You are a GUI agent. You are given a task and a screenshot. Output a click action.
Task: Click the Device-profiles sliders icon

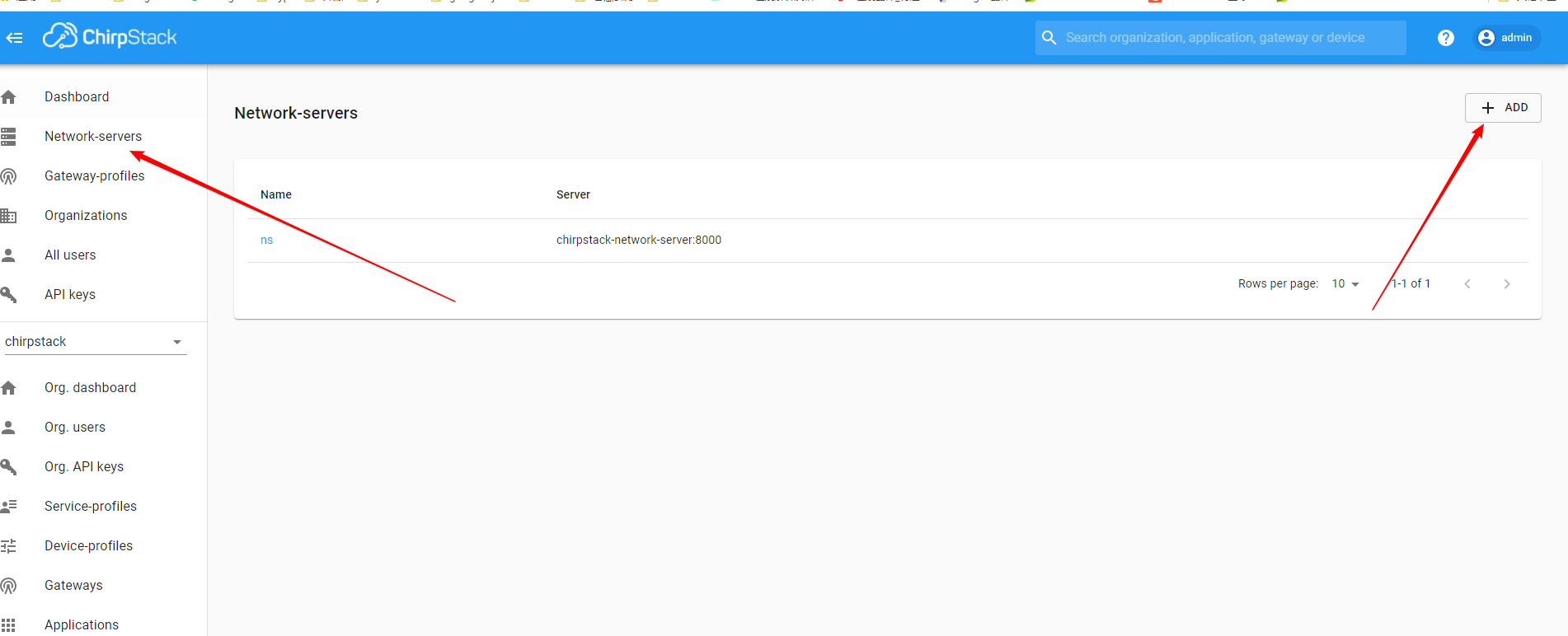pyautogui.click(x=9, y=546)
